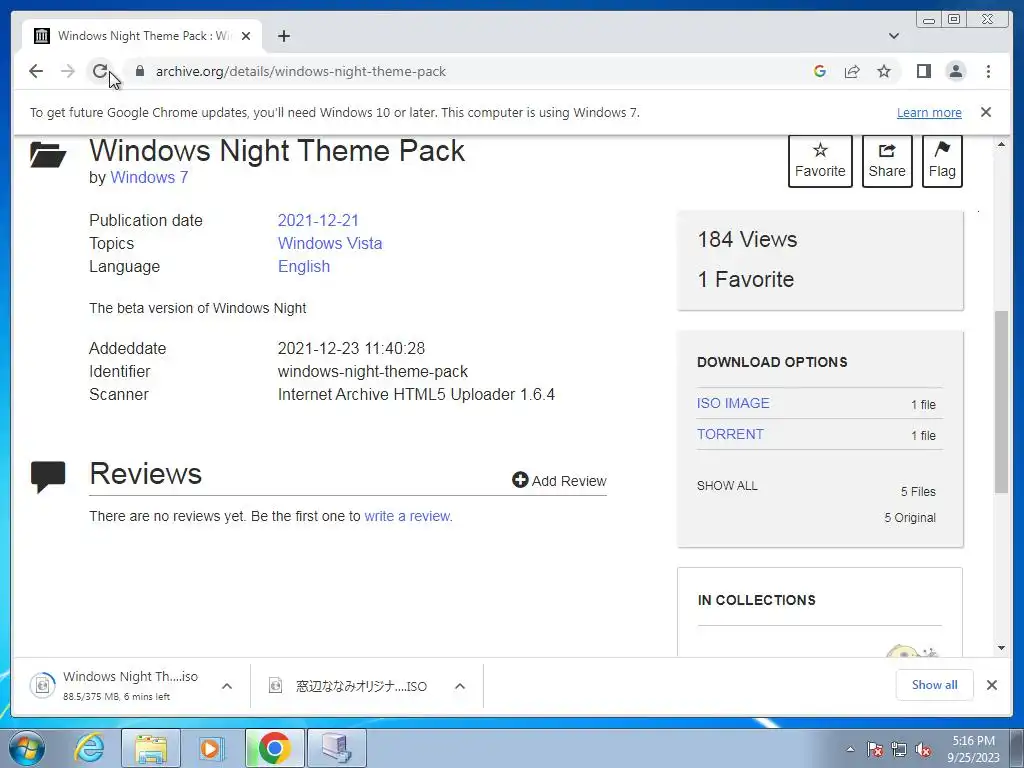
Task: Close the Windows Night Theme Pack tab
Action: tap(246, 36)
